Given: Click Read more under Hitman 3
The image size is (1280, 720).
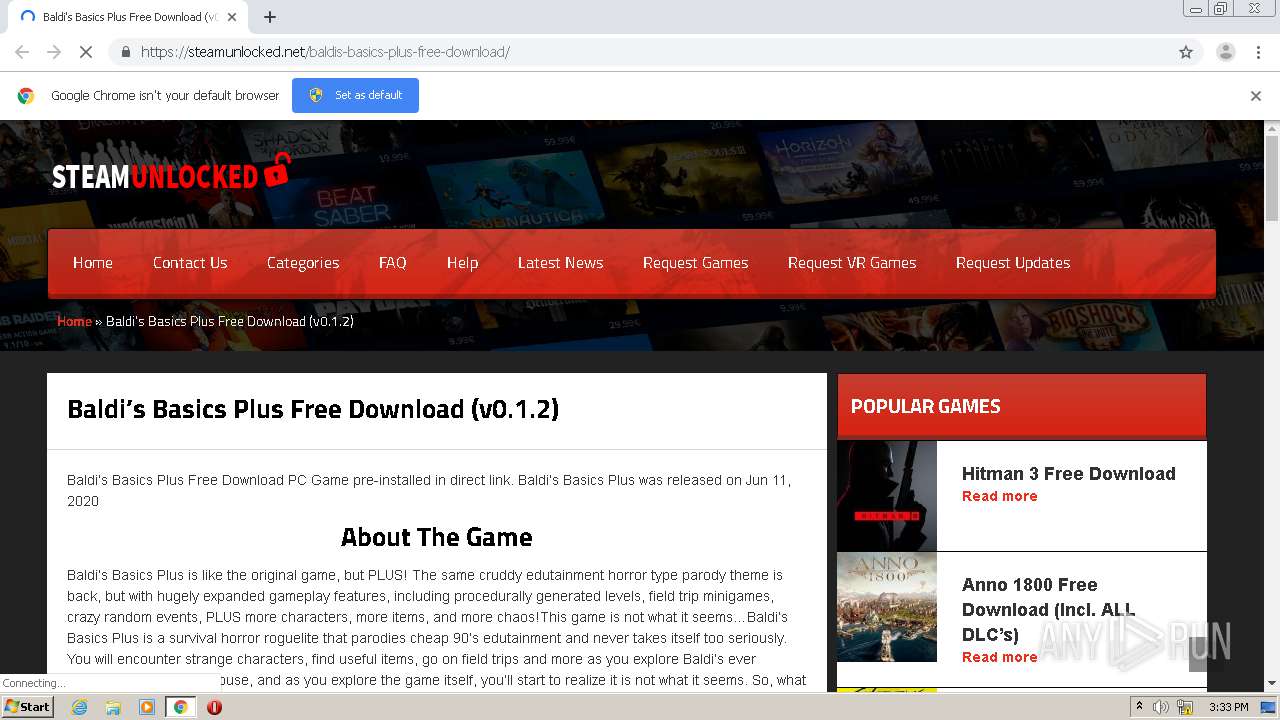Looking at the screenshot, I should (1000, 496).
